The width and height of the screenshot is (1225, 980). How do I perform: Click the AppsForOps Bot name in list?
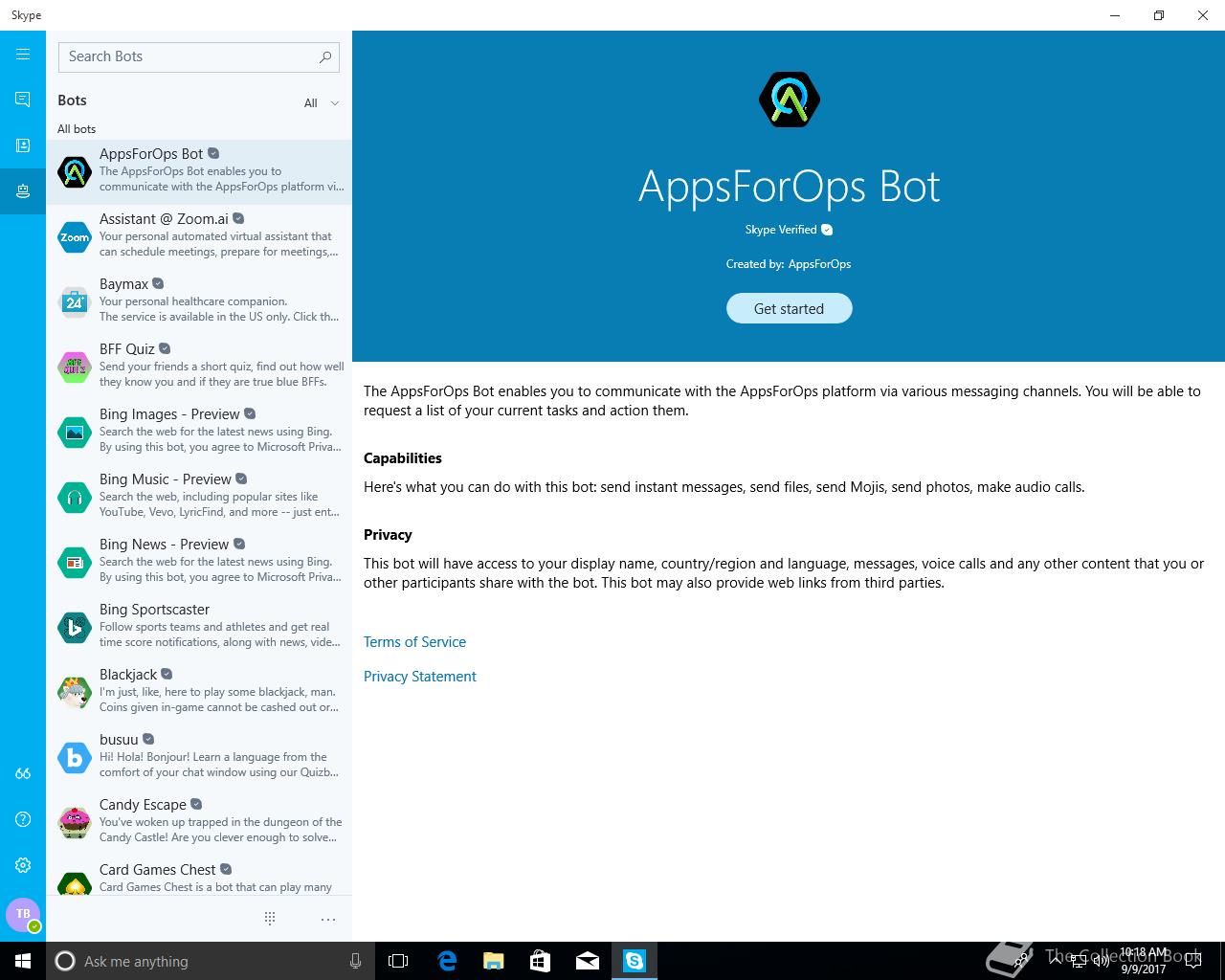[x=151, y=154]
